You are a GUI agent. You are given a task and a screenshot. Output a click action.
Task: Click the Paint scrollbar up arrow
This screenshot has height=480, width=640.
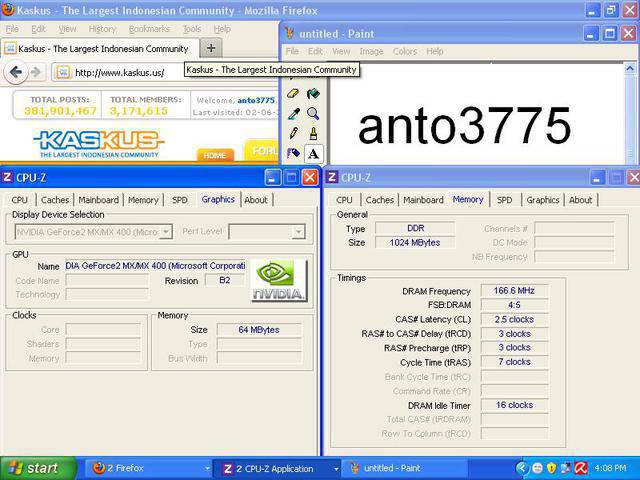pyautogui.click(x=630, y=68)
